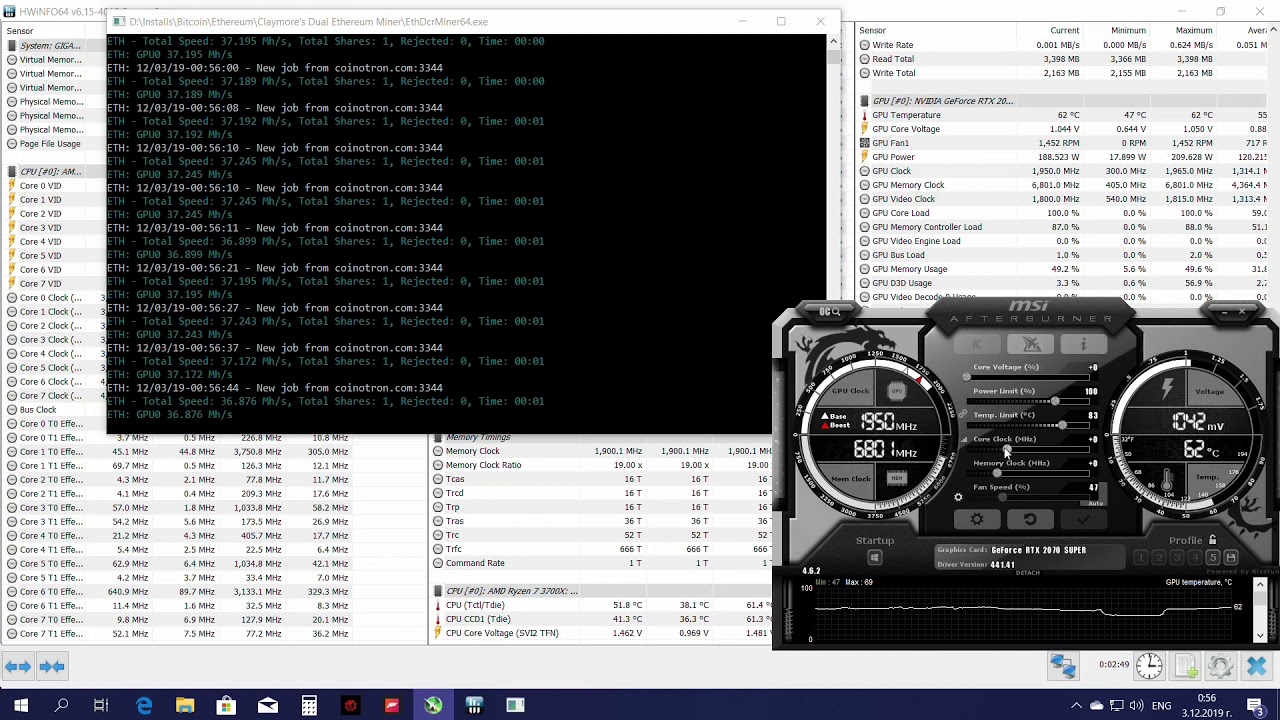
Task: Adjust the Core Voltage slider
Action: pos(1030,376)
